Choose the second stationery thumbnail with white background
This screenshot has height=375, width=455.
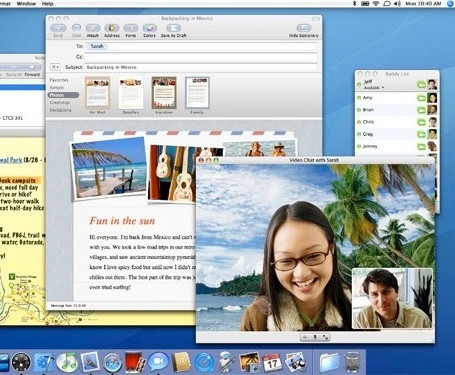(x=131, y=93)
